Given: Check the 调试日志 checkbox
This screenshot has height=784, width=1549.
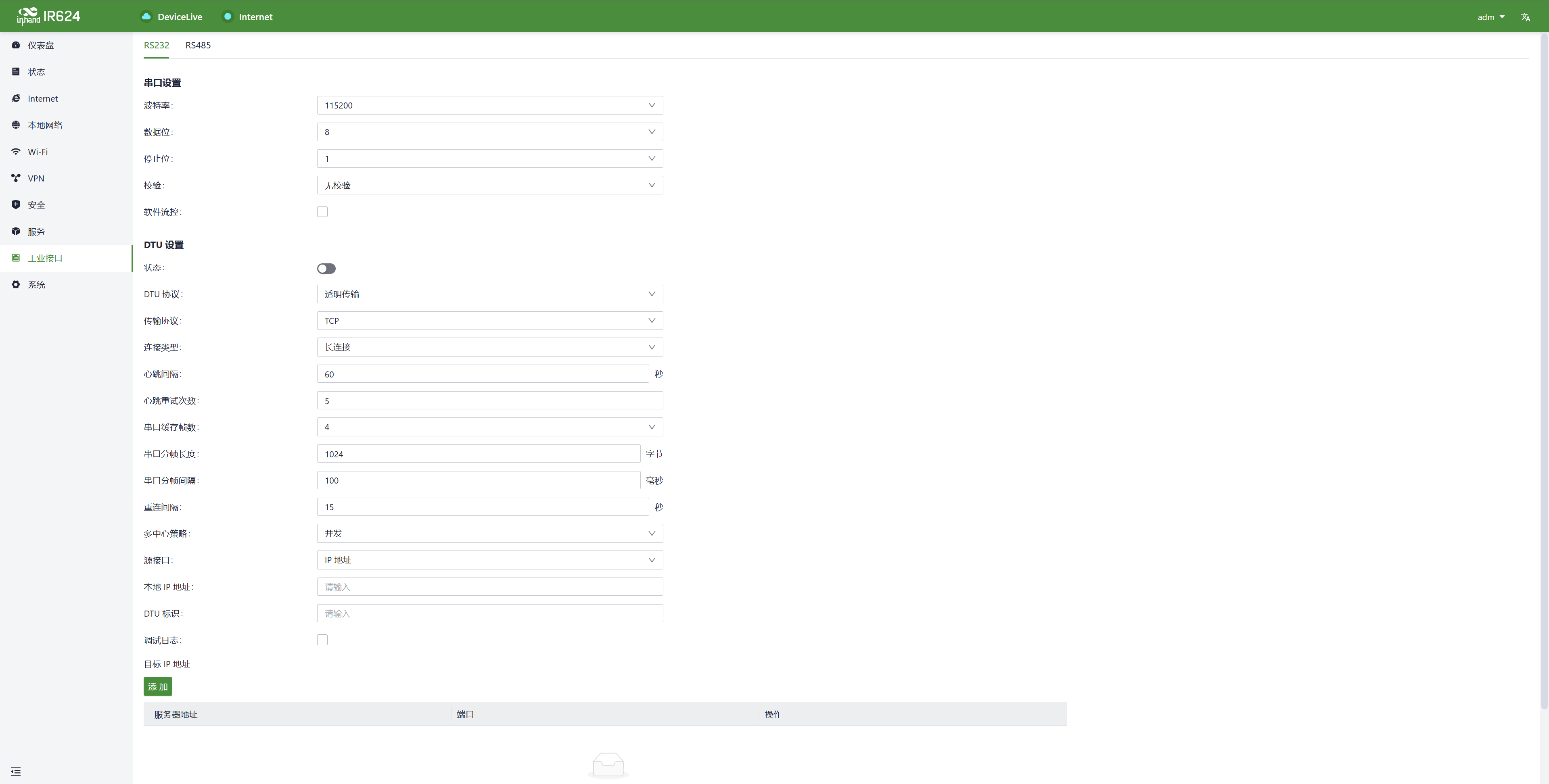Looking at the screenshot, I should pyautogui.click(x=322, y=640).
